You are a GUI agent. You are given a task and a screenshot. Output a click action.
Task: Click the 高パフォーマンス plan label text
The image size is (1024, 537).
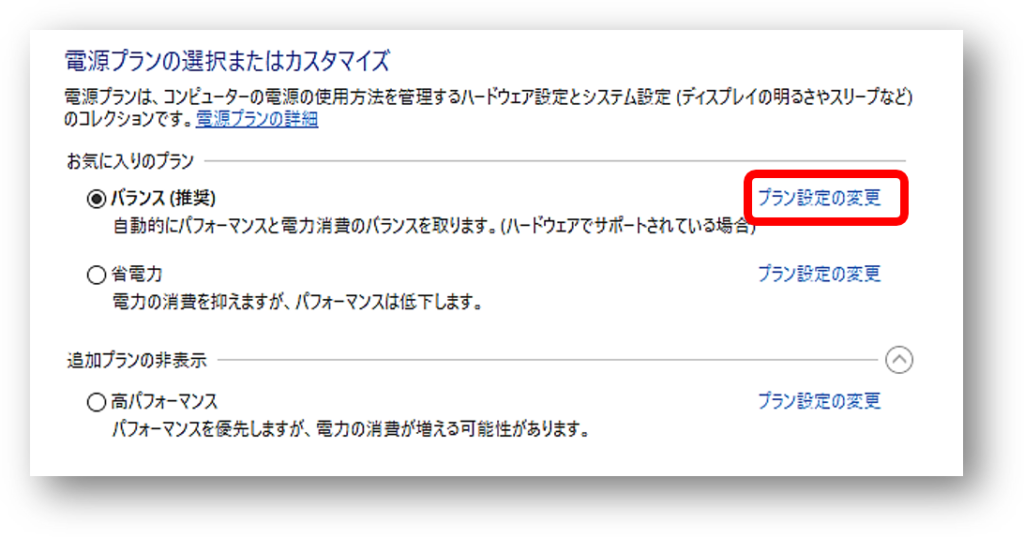pos(164,401)
